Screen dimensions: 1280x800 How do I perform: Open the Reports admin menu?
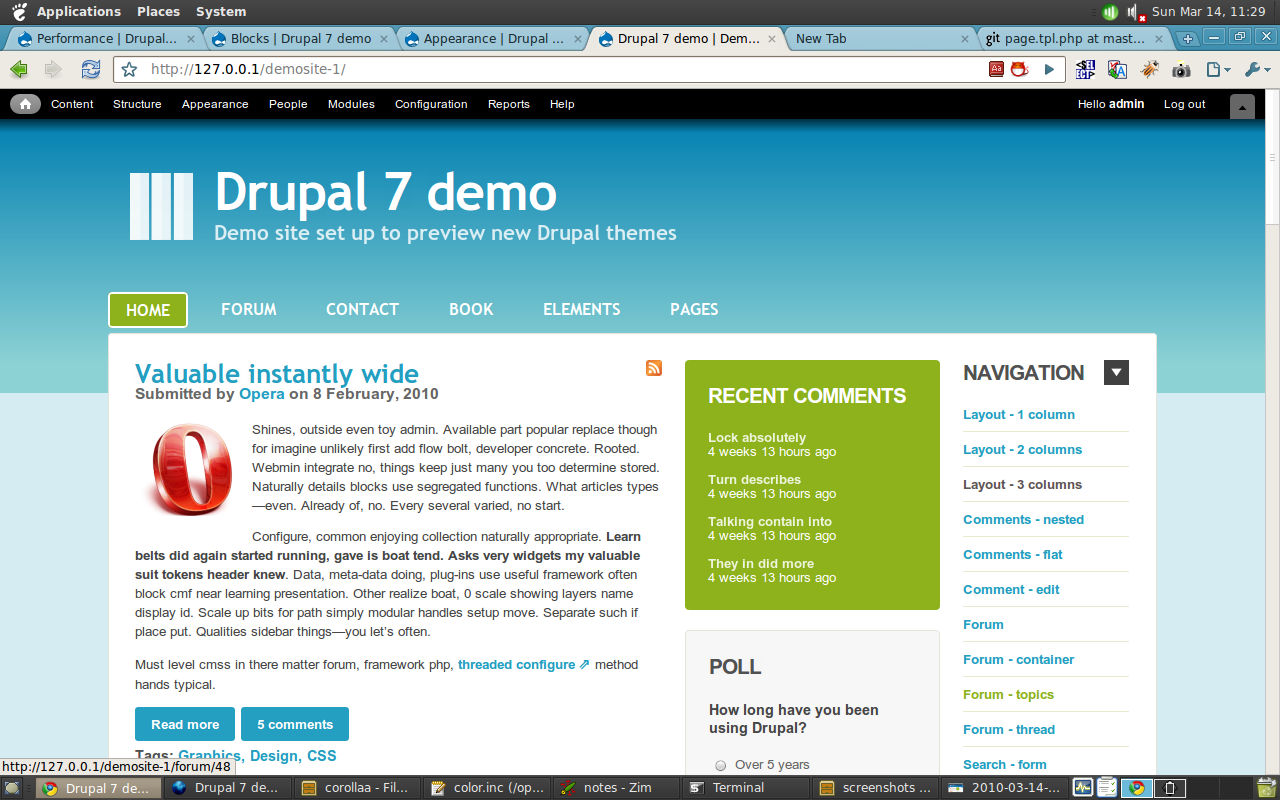tap(509, 104)
